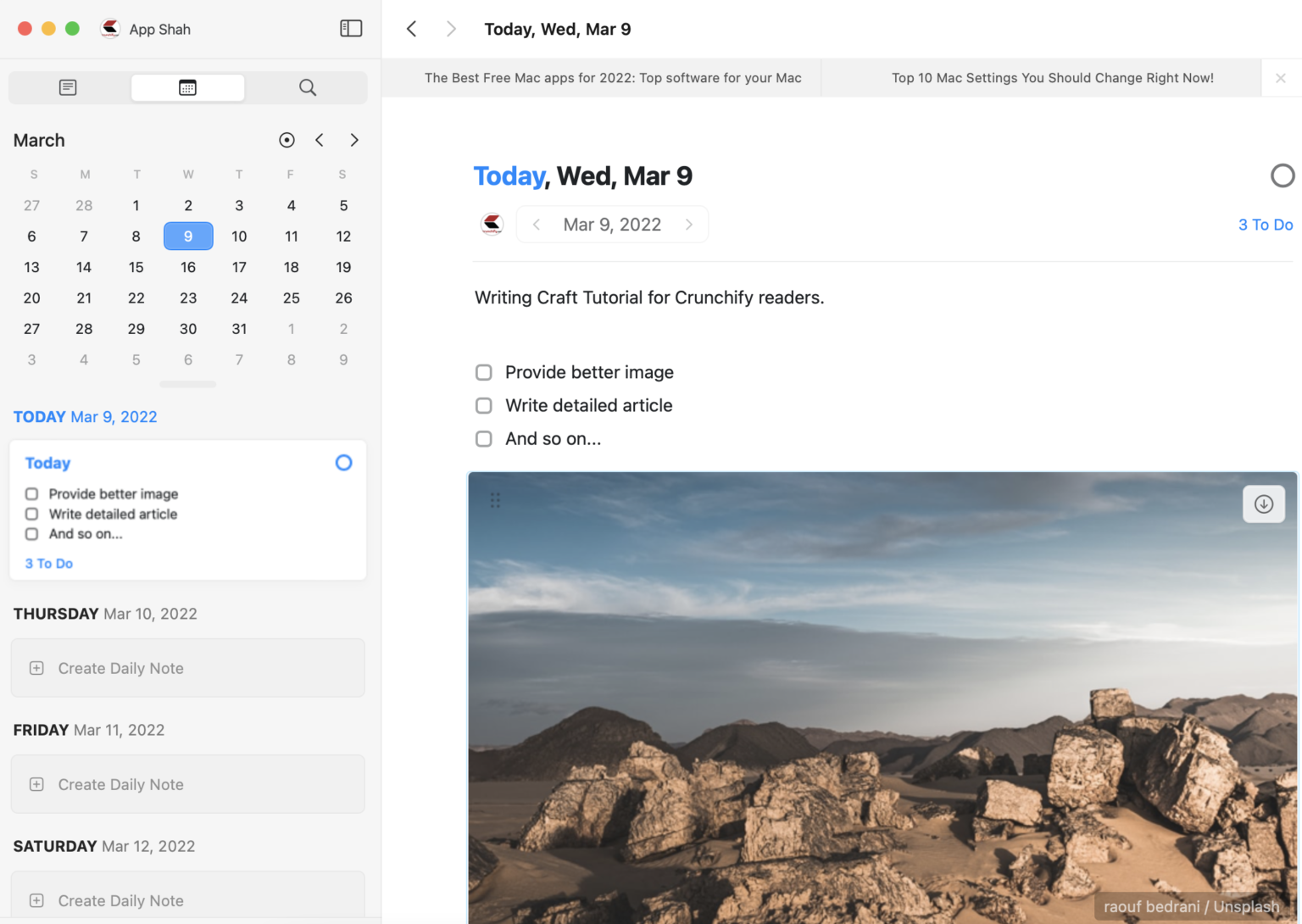Open the search view
1302x924 pixels.
pos(307,86)
